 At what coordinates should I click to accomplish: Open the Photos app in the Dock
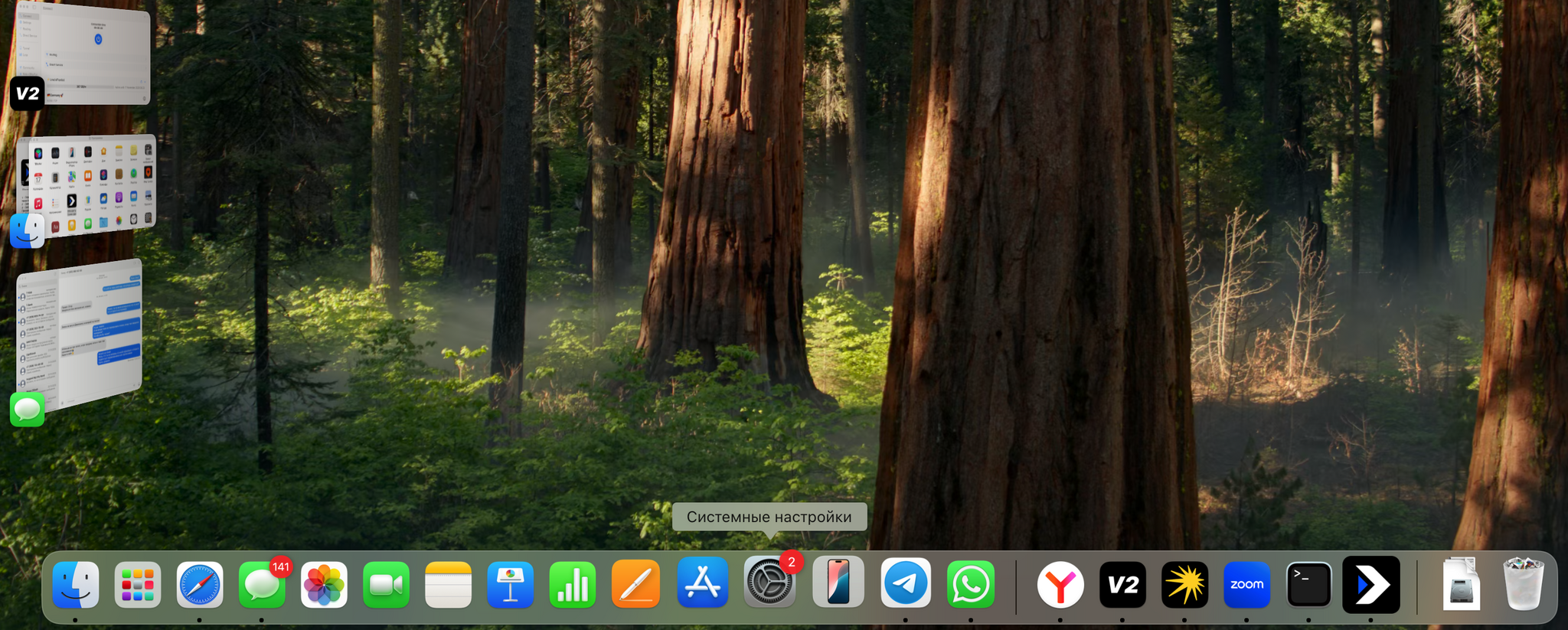pyautogui.click(x=324, y=585)
